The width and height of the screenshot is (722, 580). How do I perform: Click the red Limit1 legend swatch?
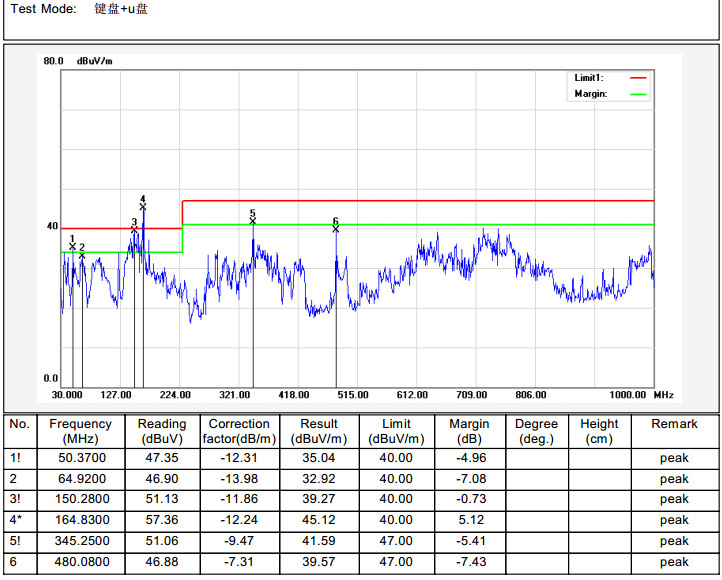coord(638,78)
